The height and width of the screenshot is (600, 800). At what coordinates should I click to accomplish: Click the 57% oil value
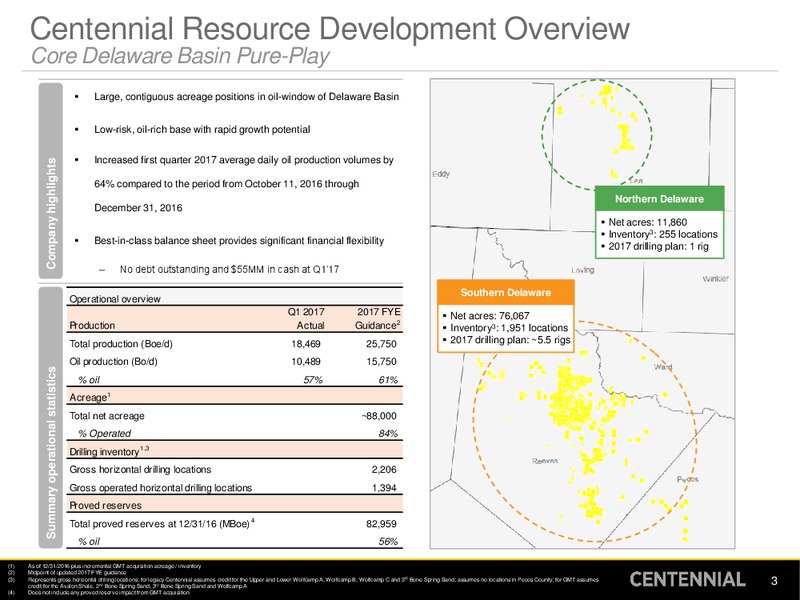pos(313,380)
